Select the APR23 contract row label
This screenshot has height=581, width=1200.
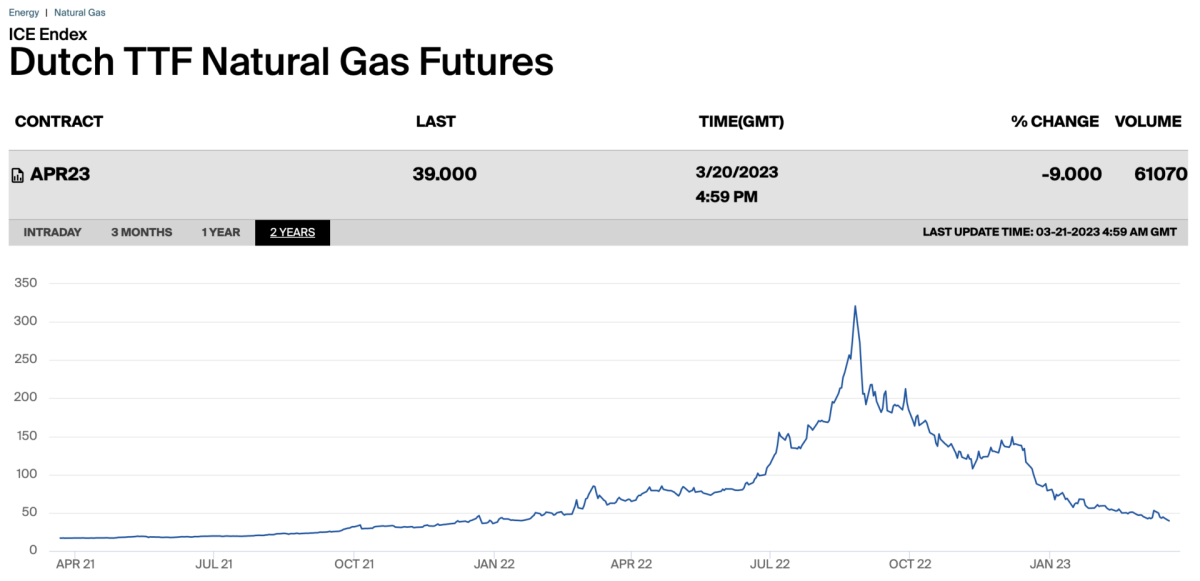tap(60, 174)
